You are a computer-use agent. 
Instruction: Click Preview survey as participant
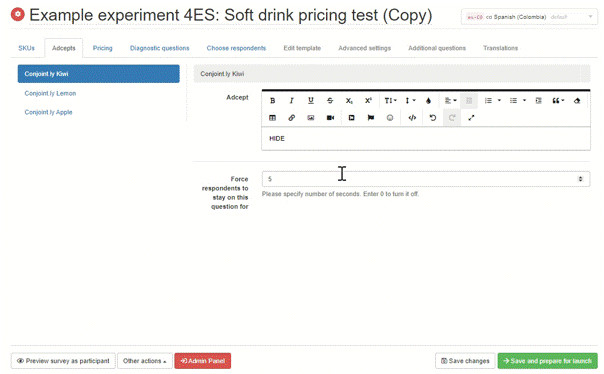click(63, 361)
